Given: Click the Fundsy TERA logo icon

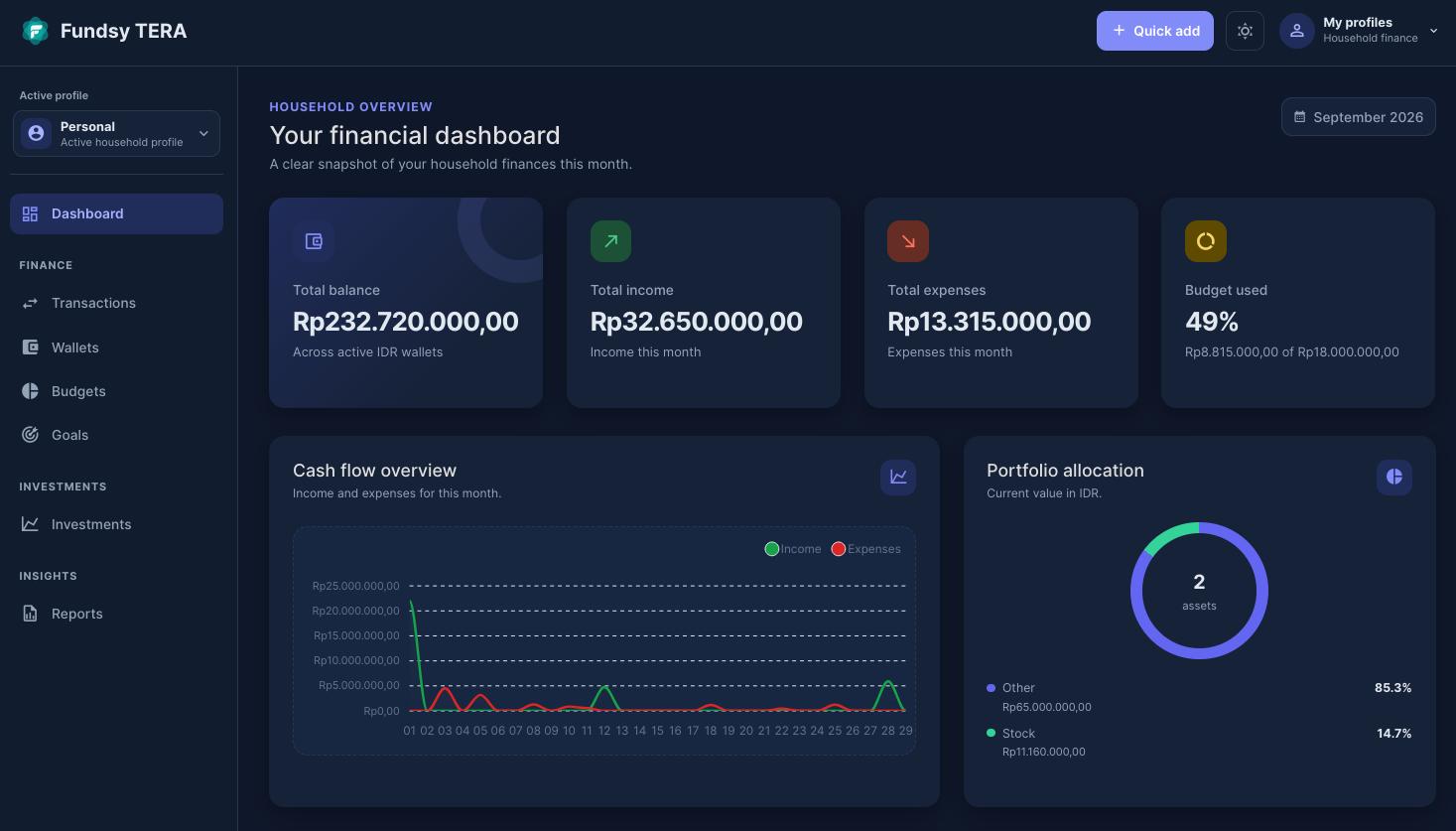Looking at the screenshot, I should (35, 31).
